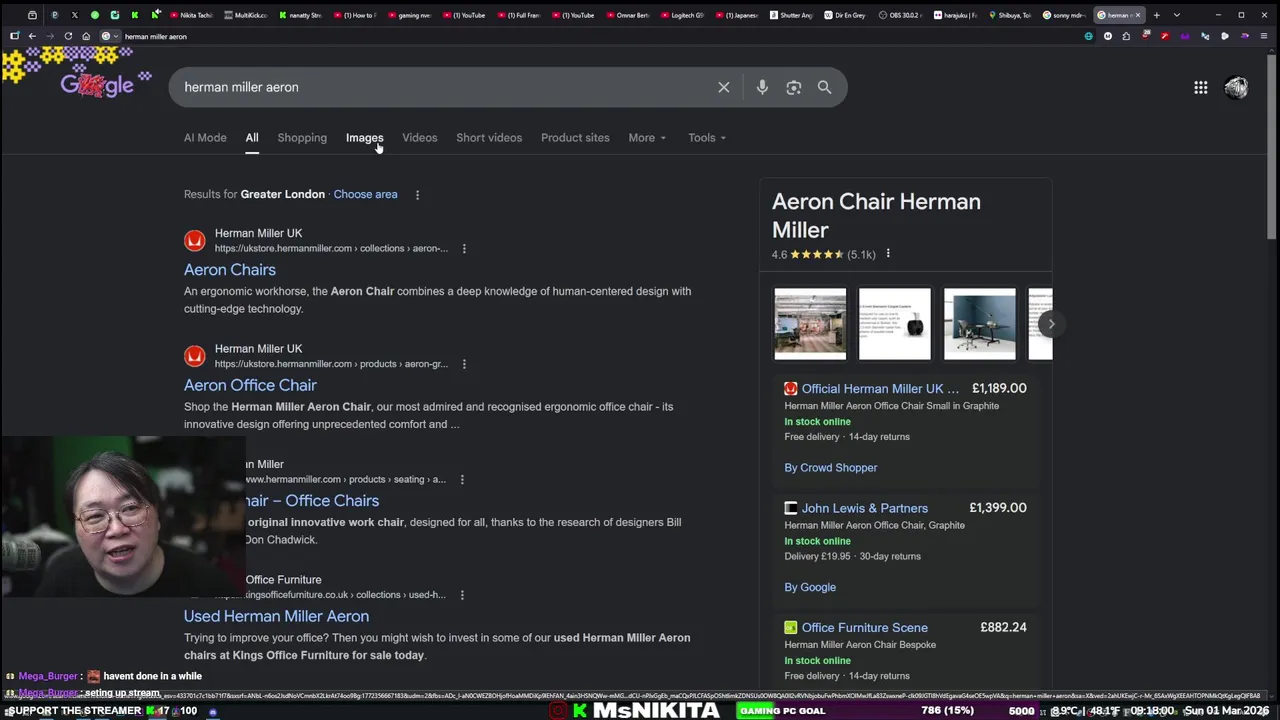Go back using the browser back arrow
Image resolution: width=1280 pixels, height=720 pixels.
coord(32,36)
